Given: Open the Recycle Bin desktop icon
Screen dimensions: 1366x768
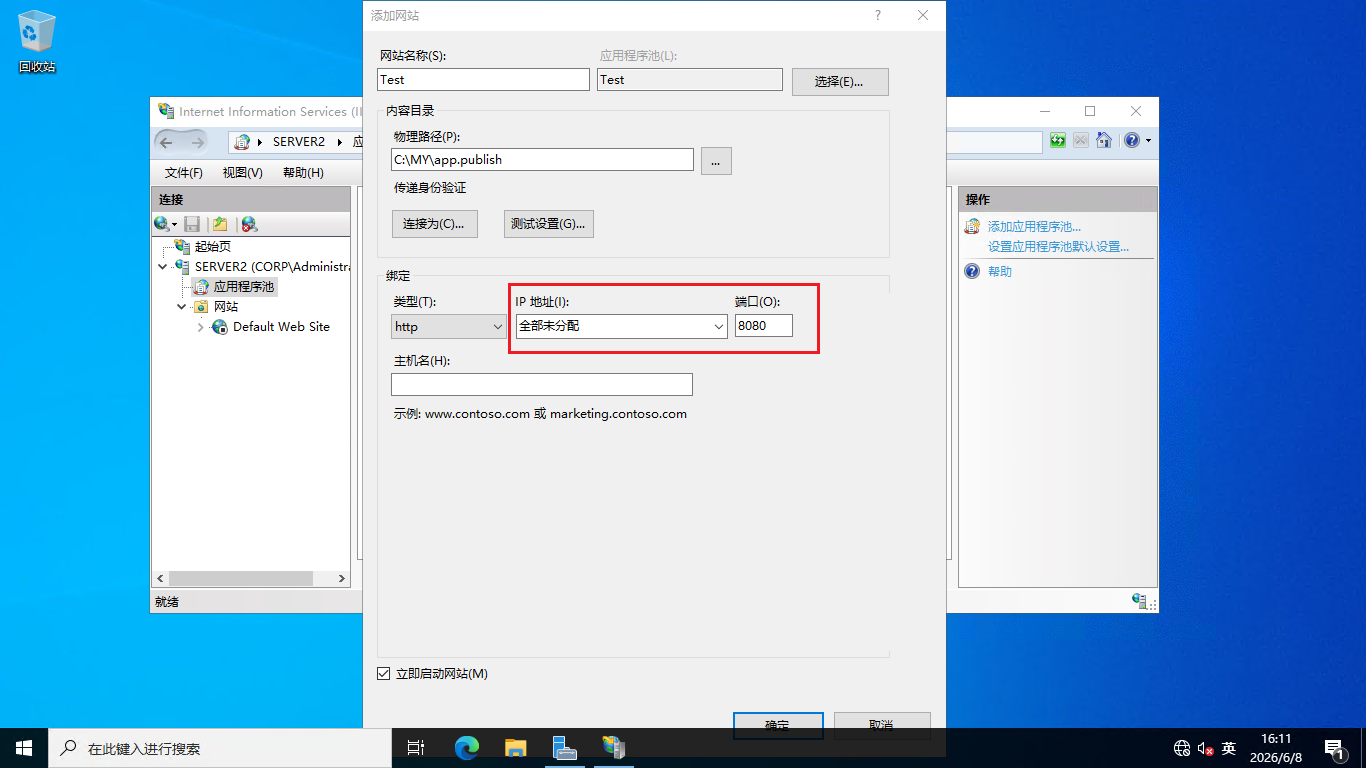Looking at the screenshot, I should click(37, 42).
